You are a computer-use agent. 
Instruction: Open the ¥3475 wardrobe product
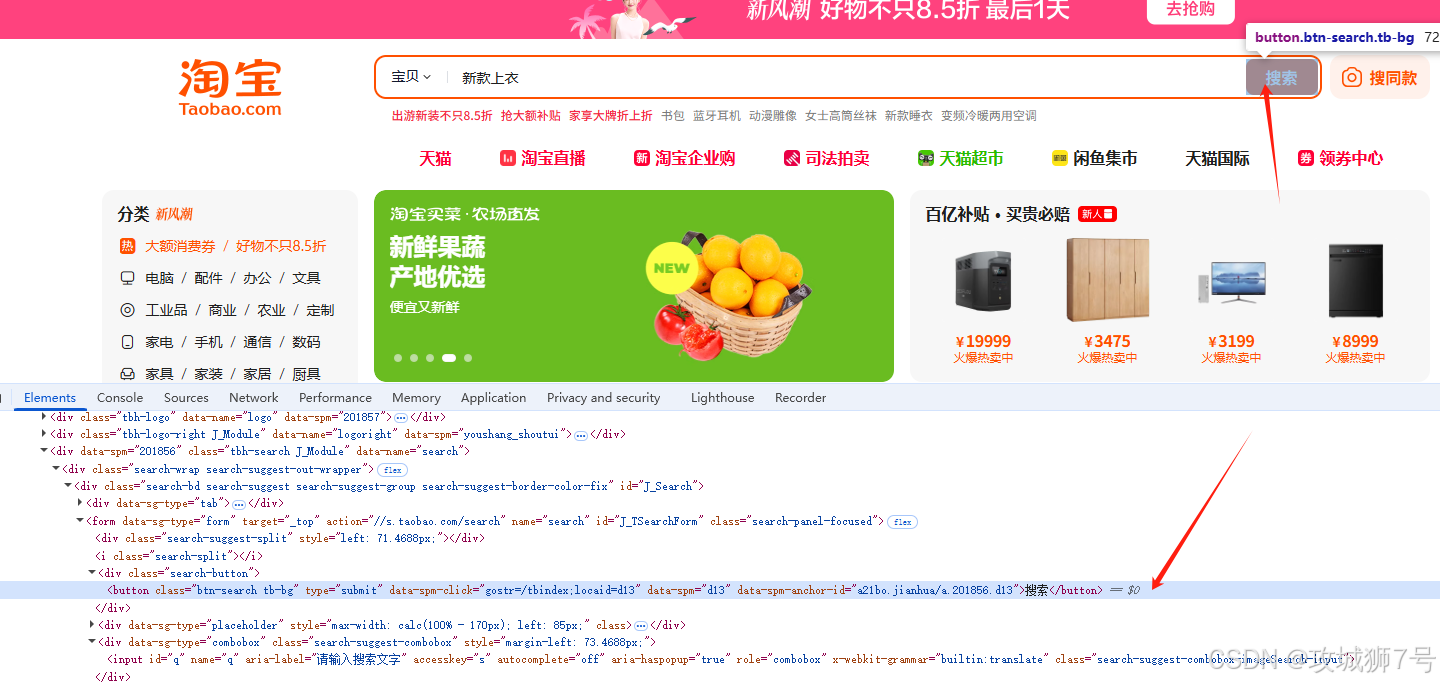click(1107, 302)
